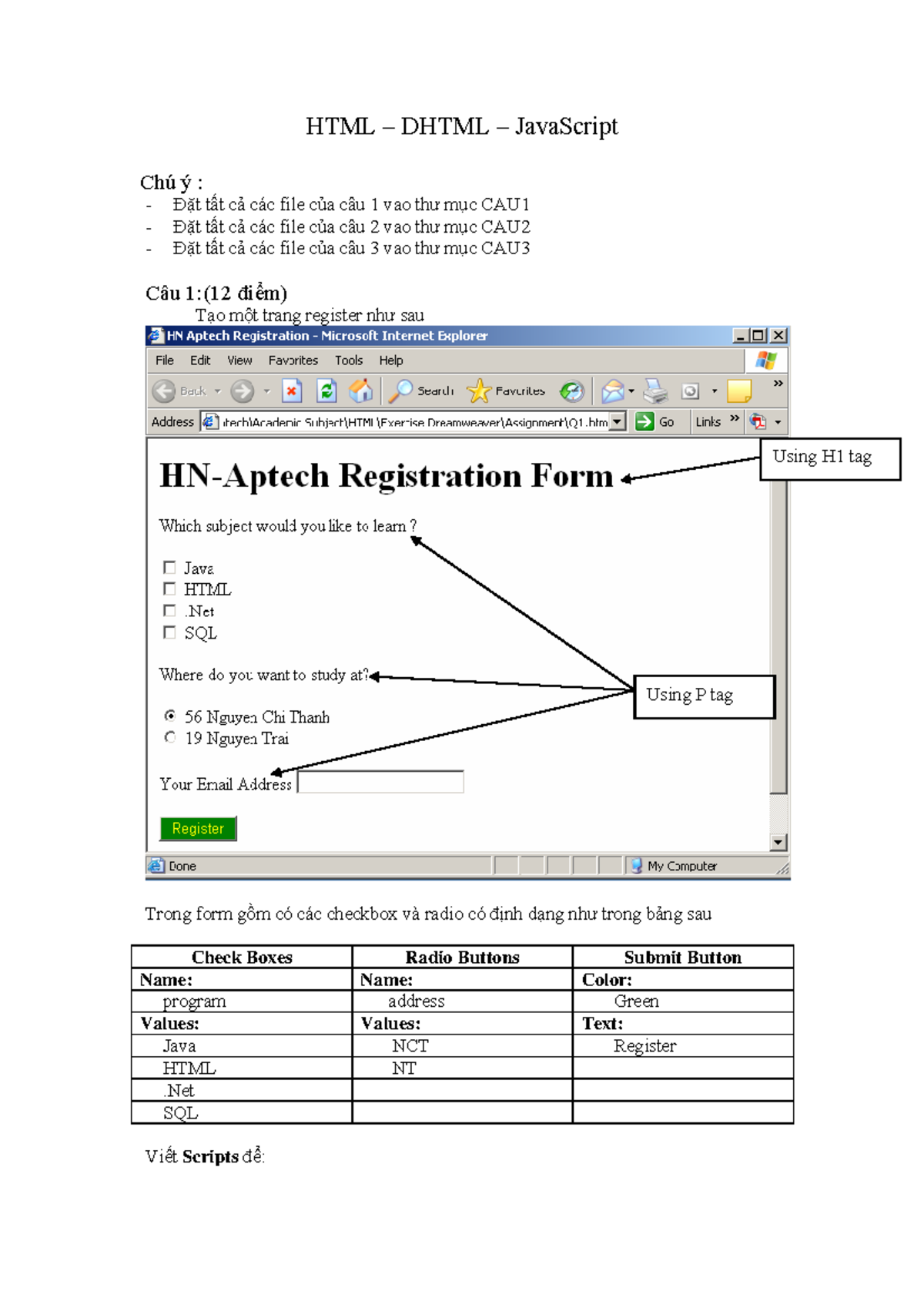924x1308 pixels.
Task: Open the History clock icon
Action: (571, 391)
